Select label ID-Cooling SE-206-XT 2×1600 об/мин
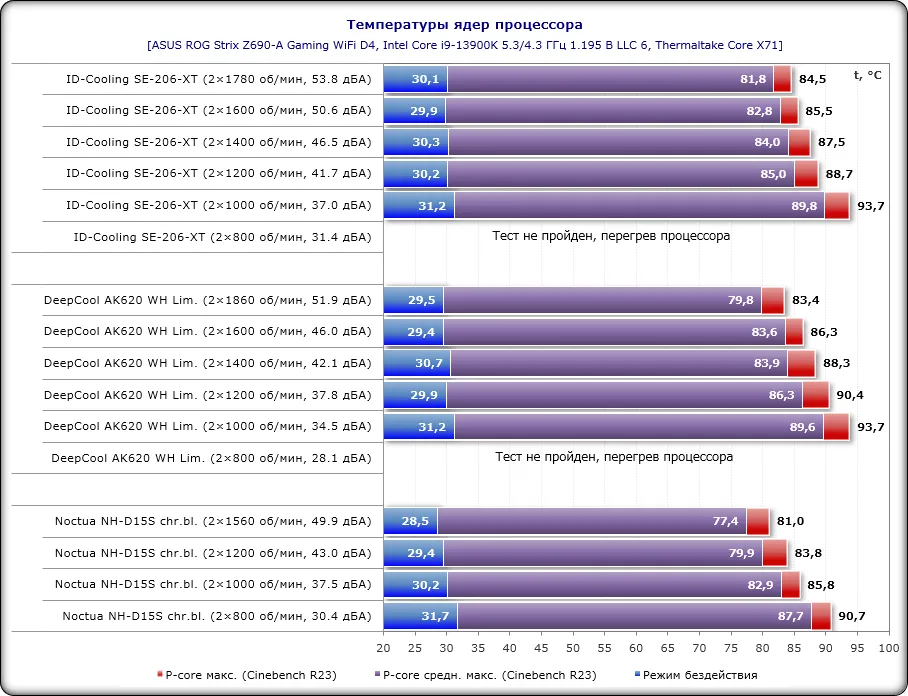Screen dimensions: 908x696 pyautogui.click(x=219, y=111)
